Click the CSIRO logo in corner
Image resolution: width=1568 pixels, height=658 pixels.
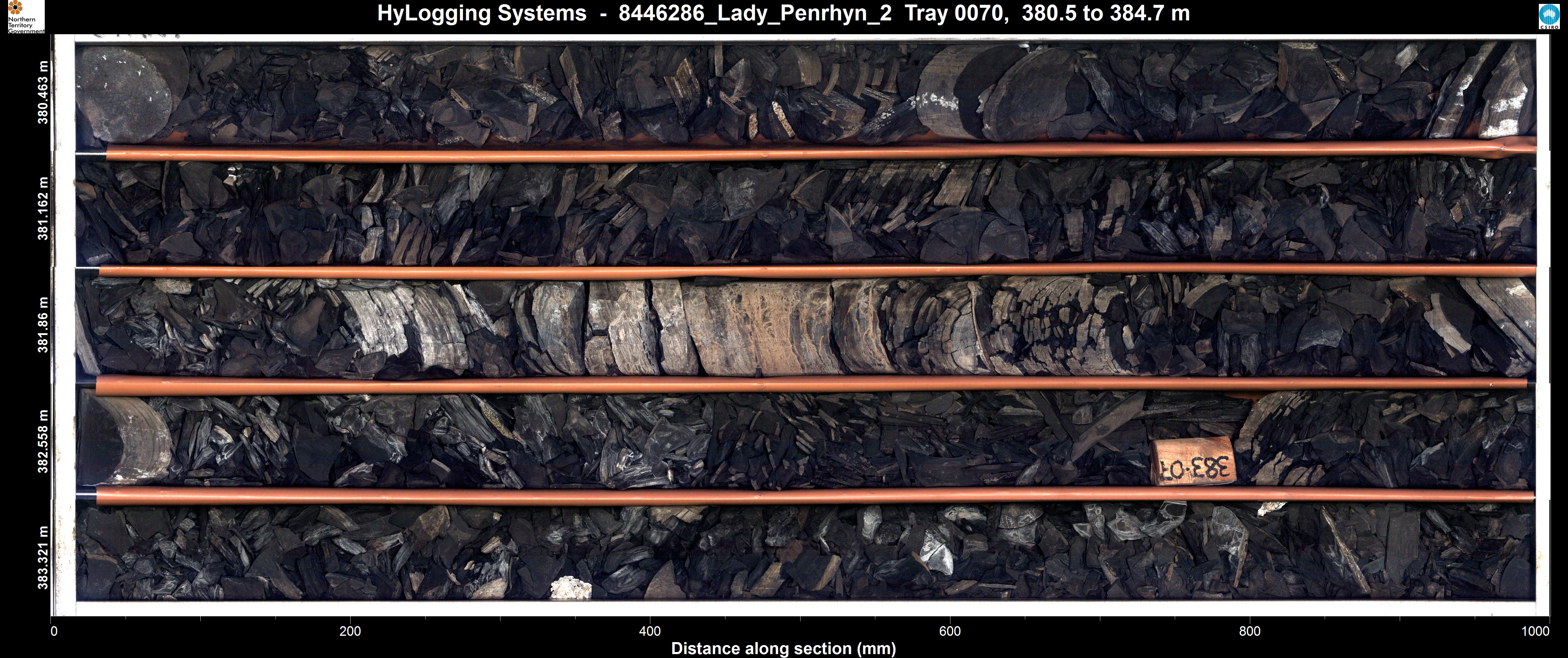pyautogui.click(x=1550, y=17)
